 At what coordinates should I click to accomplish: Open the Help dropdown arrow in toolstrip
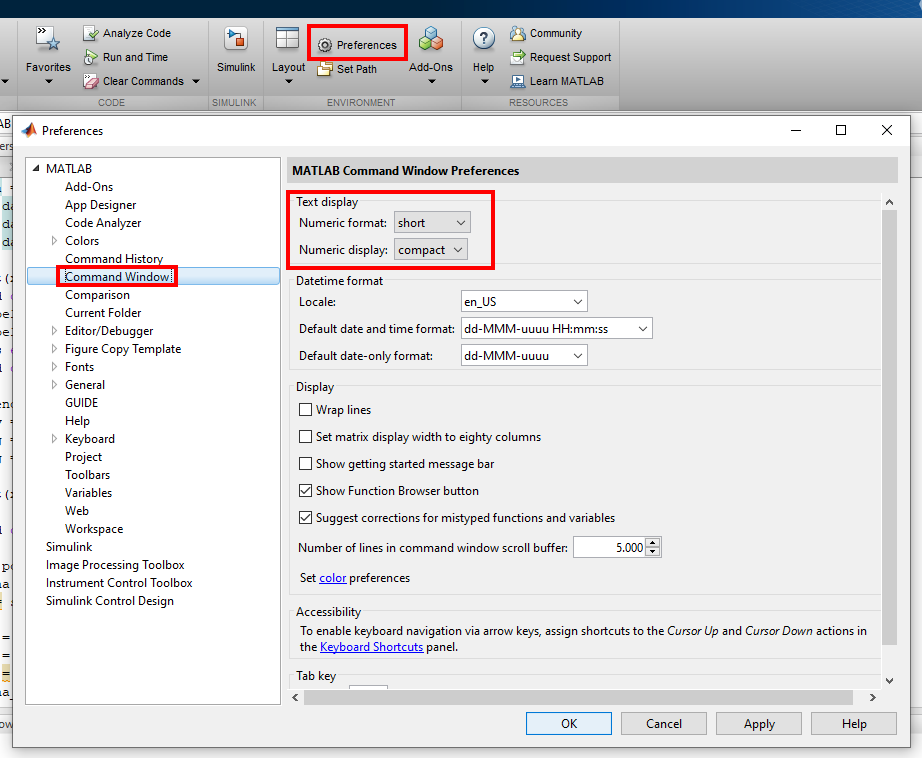click(484, 82)
